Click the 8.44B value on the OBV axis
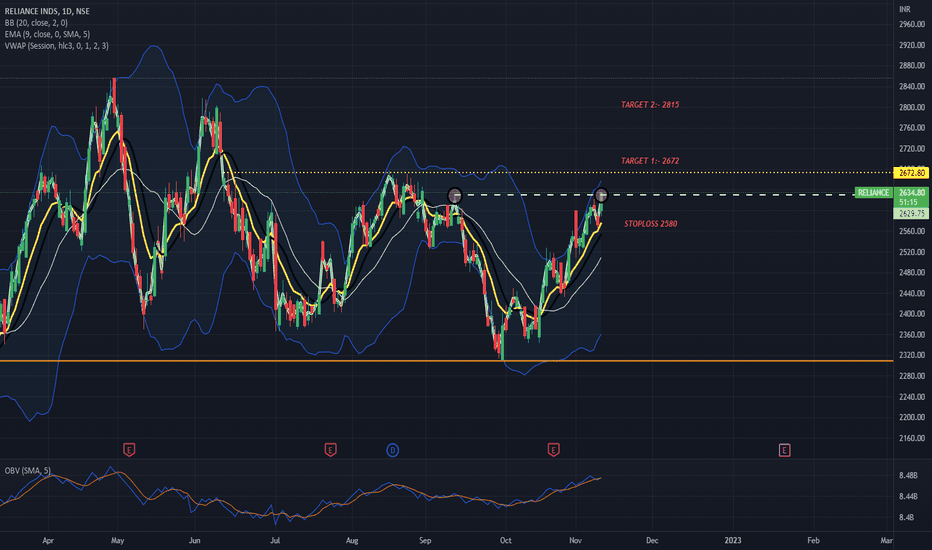Viewport: 932px width, 550px height. pos(908,496)
